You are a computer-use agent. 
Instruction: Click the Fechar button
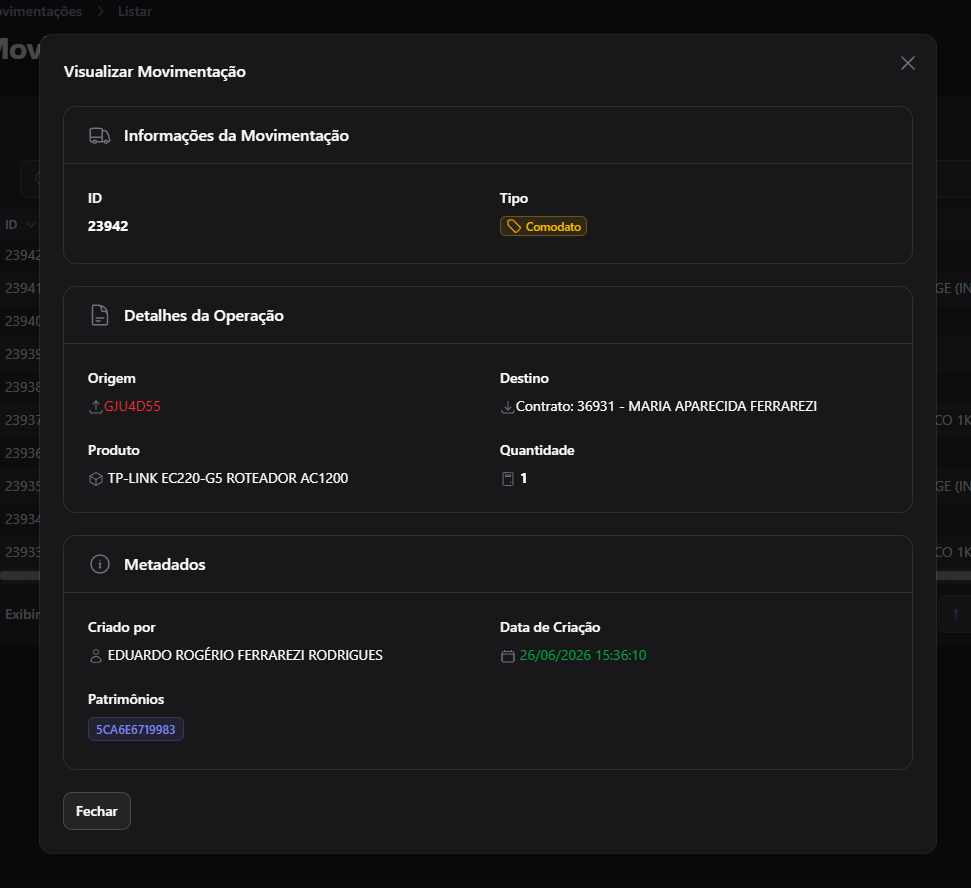tap(97, 811)
